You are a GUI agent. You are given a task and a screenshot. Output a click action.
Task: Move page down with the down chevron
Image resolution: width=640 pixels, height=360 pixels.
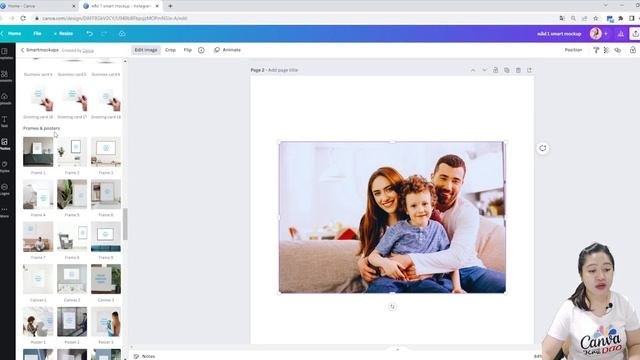coord(484,70)
